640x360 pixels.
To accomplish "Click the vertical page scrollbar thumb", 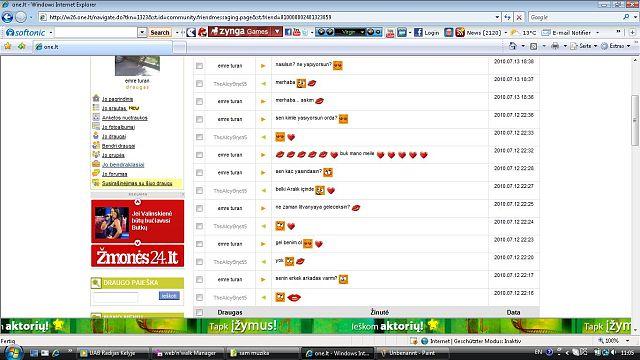I will [635, 120].
